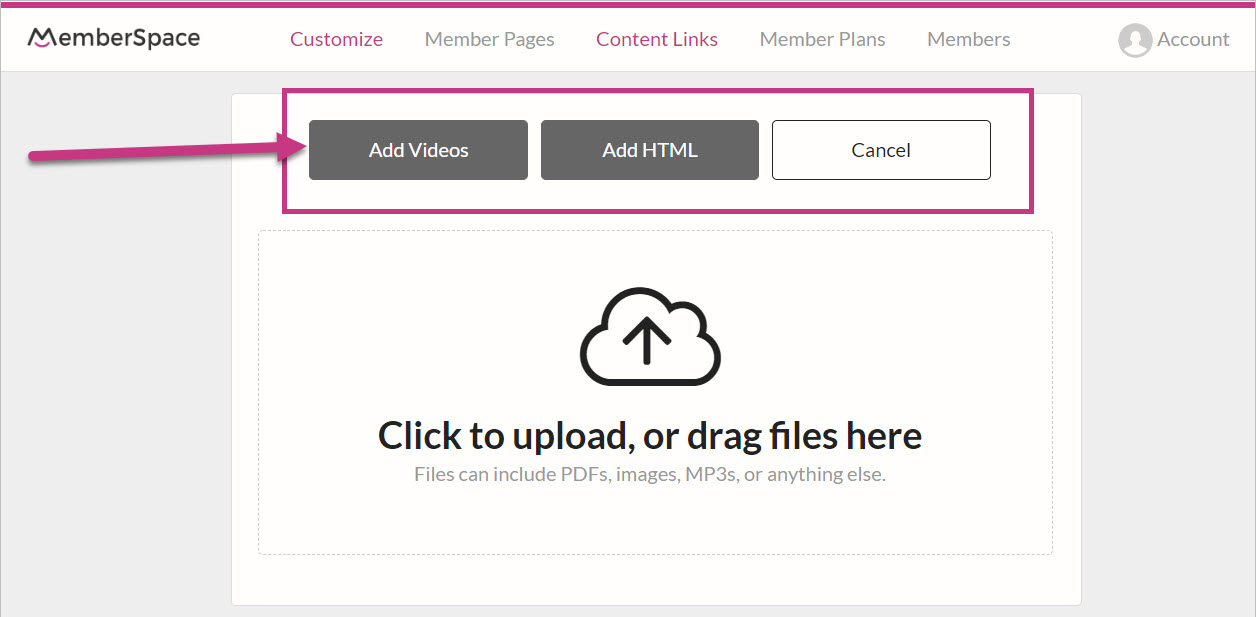
Task: Cancel the content upload
Action: pos(881,150)
